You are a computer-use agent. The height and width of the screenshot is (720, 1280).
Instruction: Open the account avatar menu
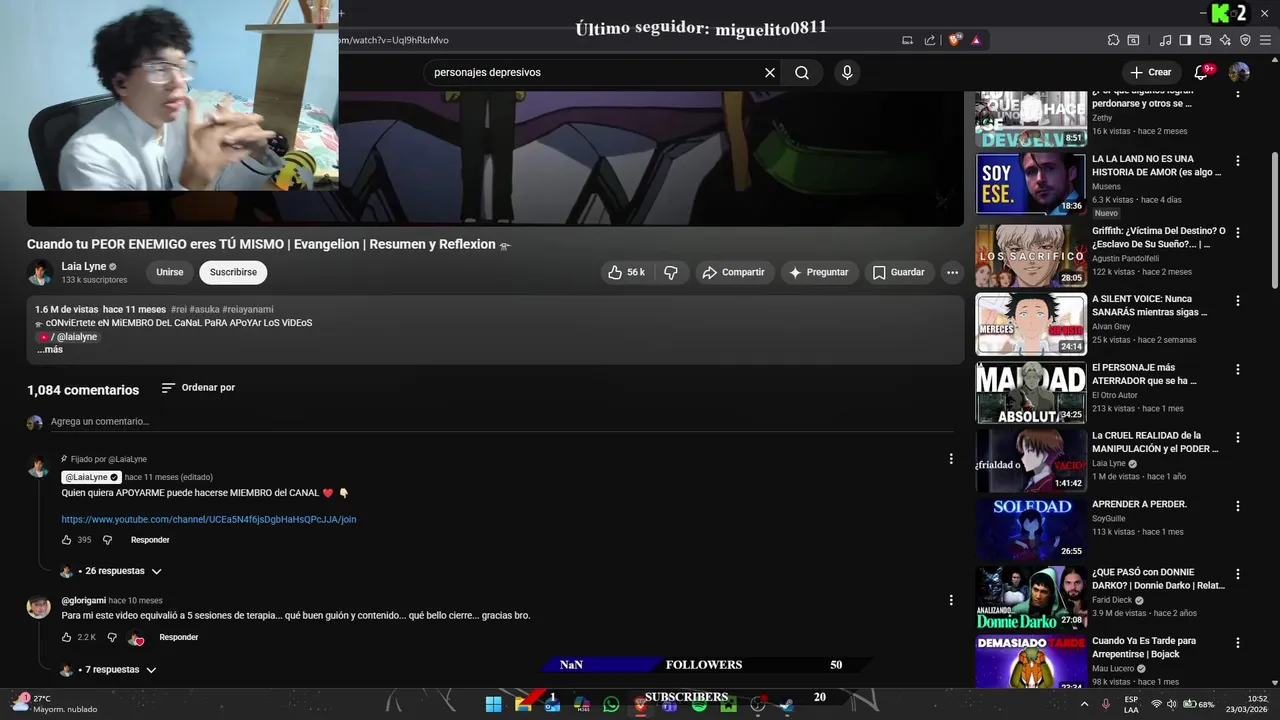[1239, 72]
